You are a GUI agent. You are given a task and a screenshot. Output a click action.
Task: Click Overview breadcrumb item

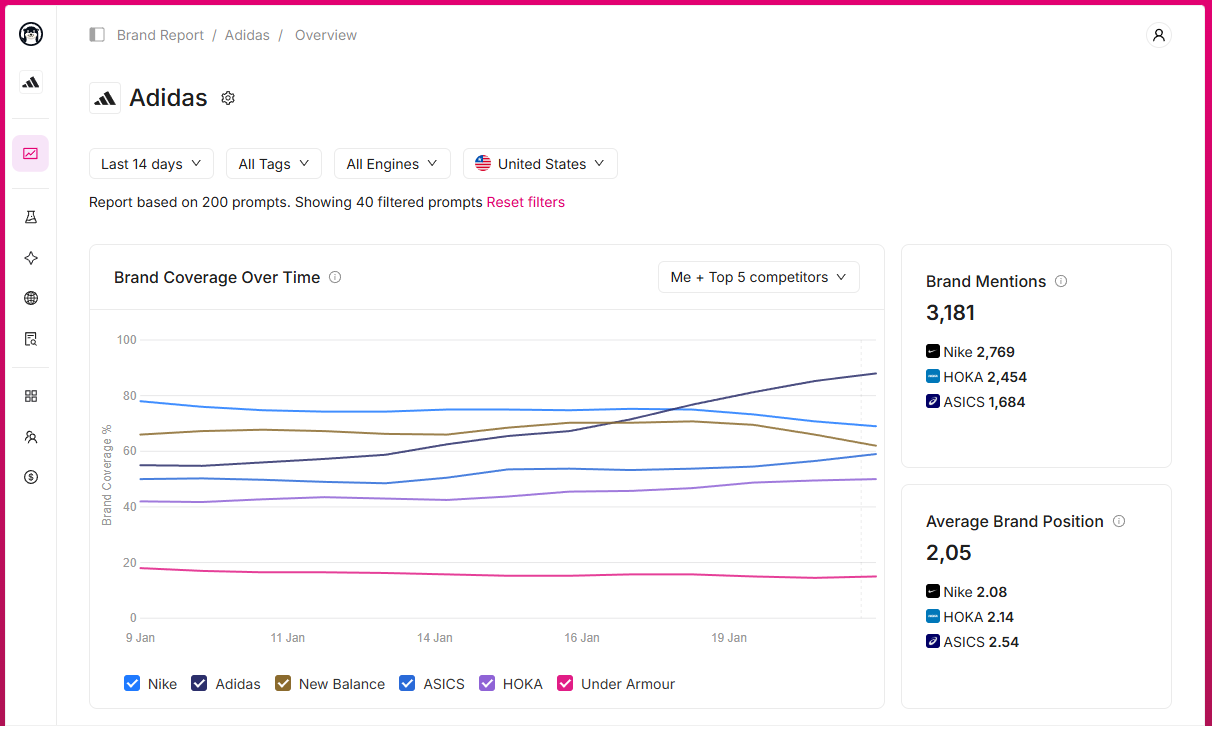[326, 35]
